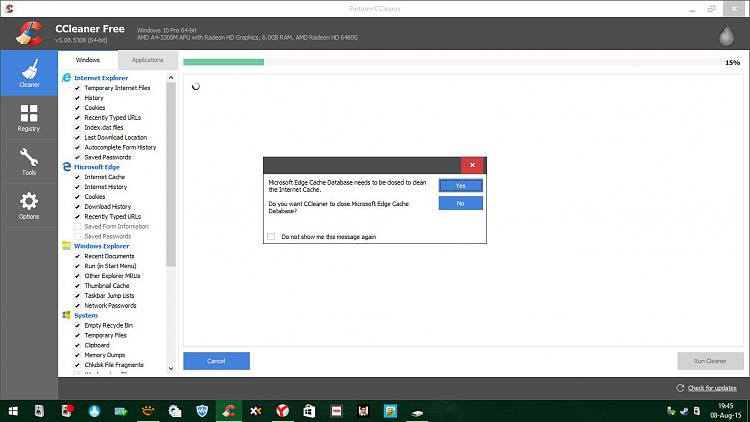Toggle Taskbar Jump Lists checkbox
The height and width of the screenshot is (422, 750).
click(x=77, y=296)
